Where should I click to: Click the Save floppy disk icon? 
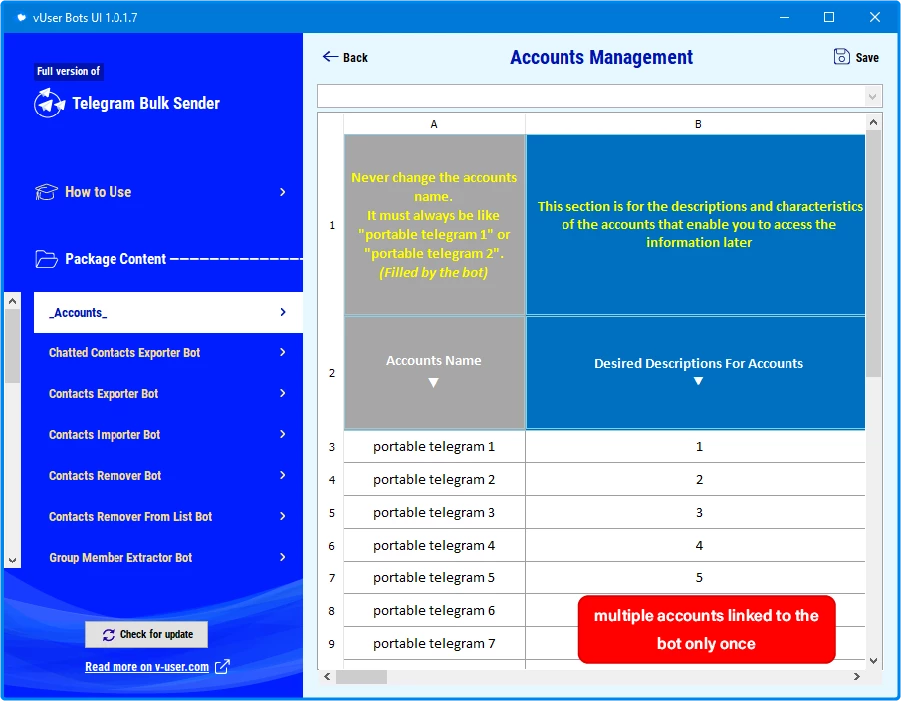pyautogui.click(x=841, y=57)
